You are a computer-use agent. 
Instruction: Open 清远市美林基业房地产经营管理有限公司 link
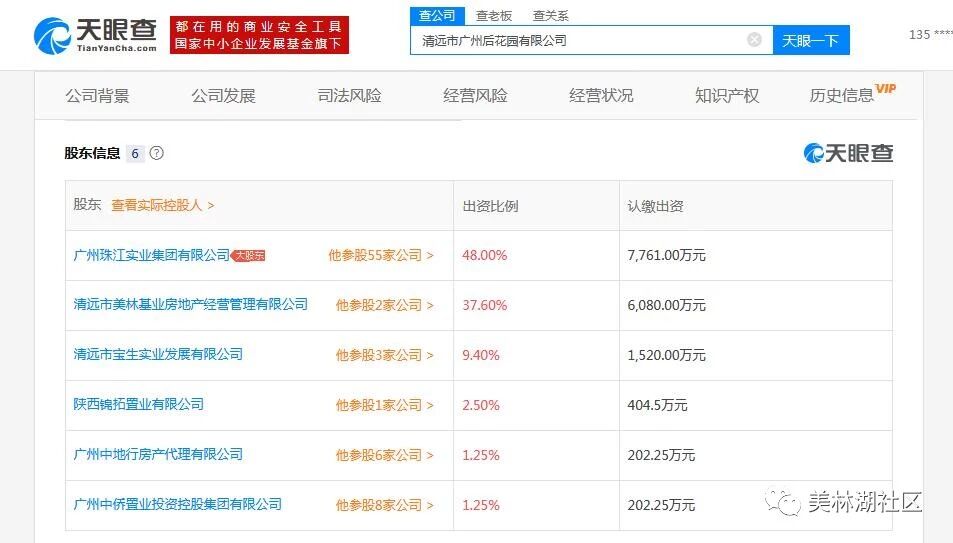(x=190, y=304)
